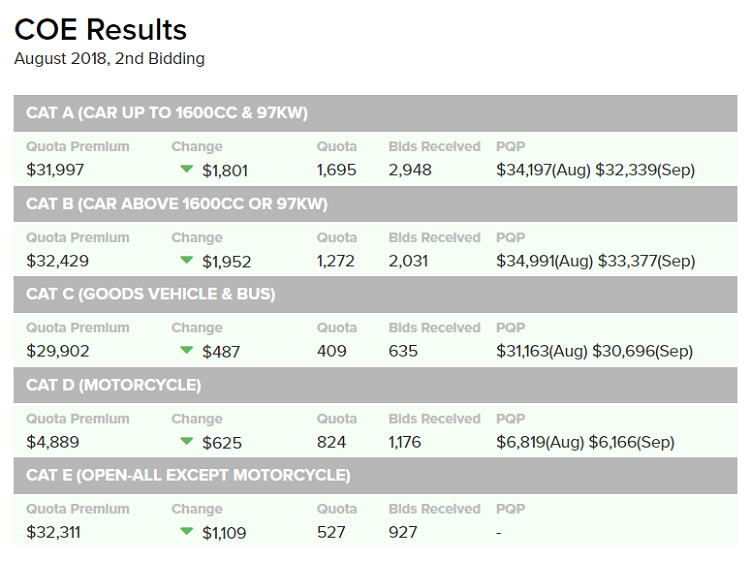The image size is (750, 561).
Task: Click green down arrow in CAT C row
Action: click(x=186, y=350)
